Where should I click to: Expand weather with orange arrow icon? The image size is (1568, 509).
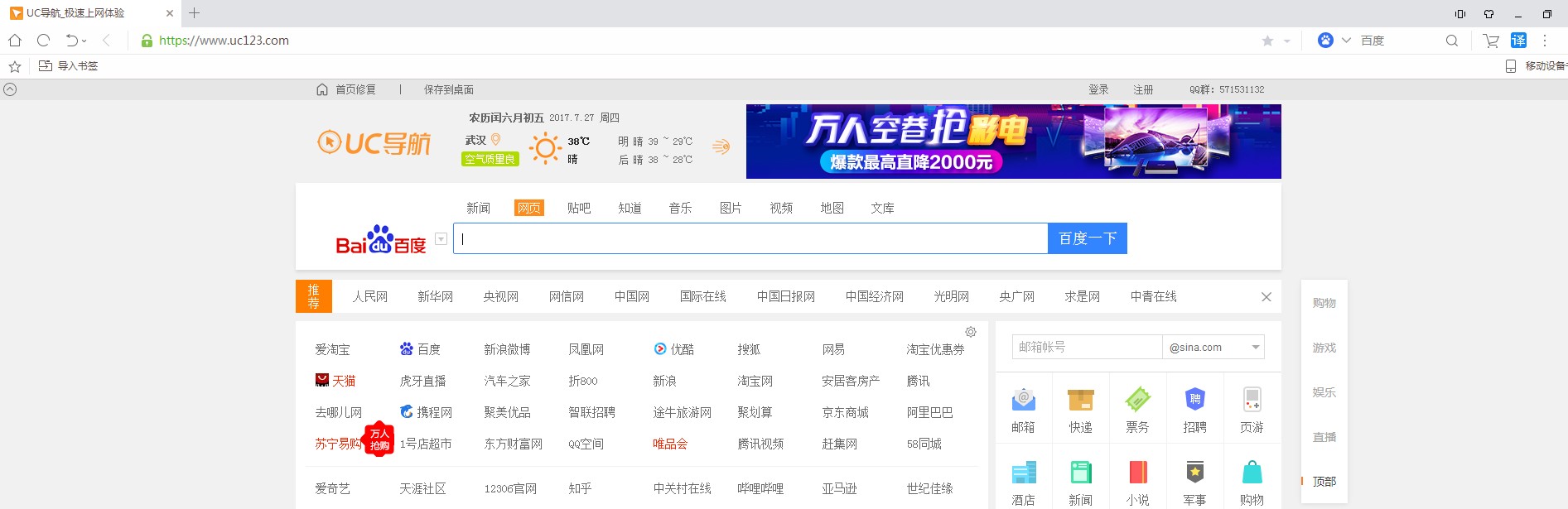[721, 146]
